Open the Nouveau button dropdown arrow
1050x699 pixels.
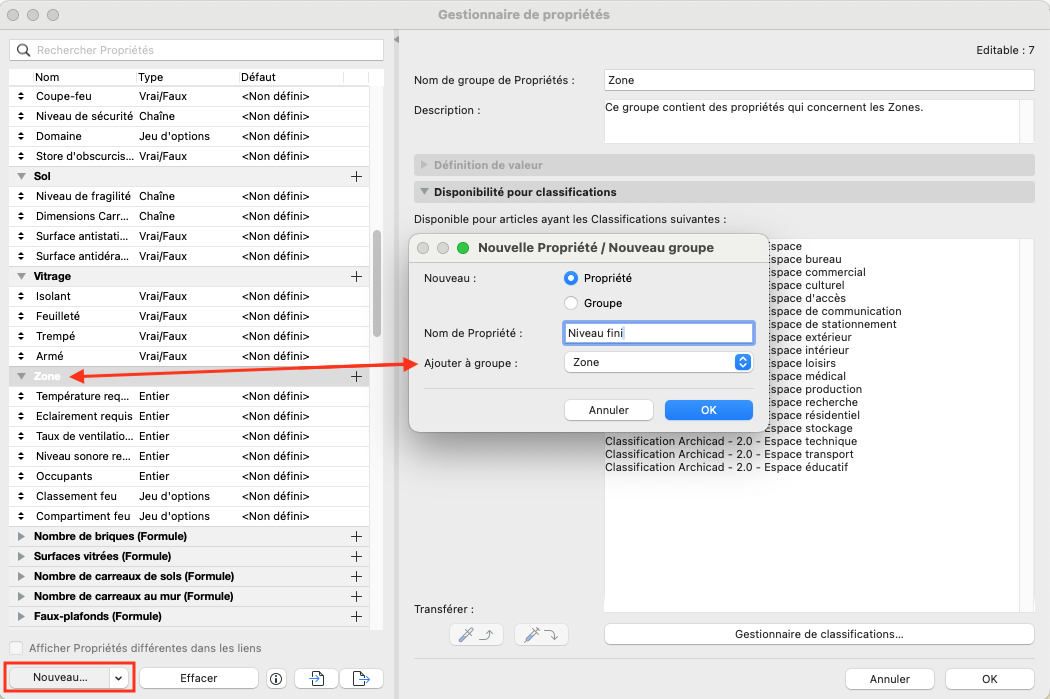click(118, 678)
